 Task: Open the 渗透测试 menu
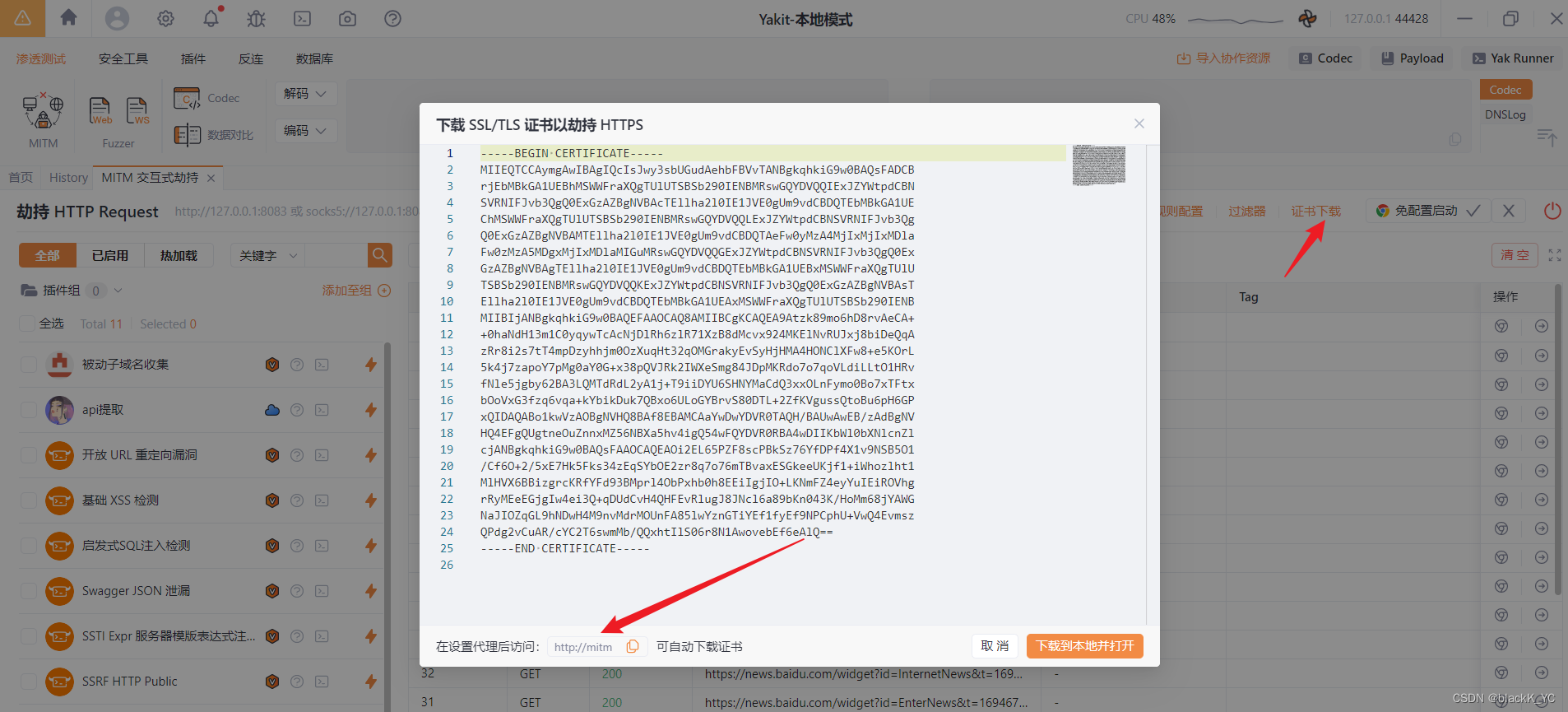coord(41,58)
